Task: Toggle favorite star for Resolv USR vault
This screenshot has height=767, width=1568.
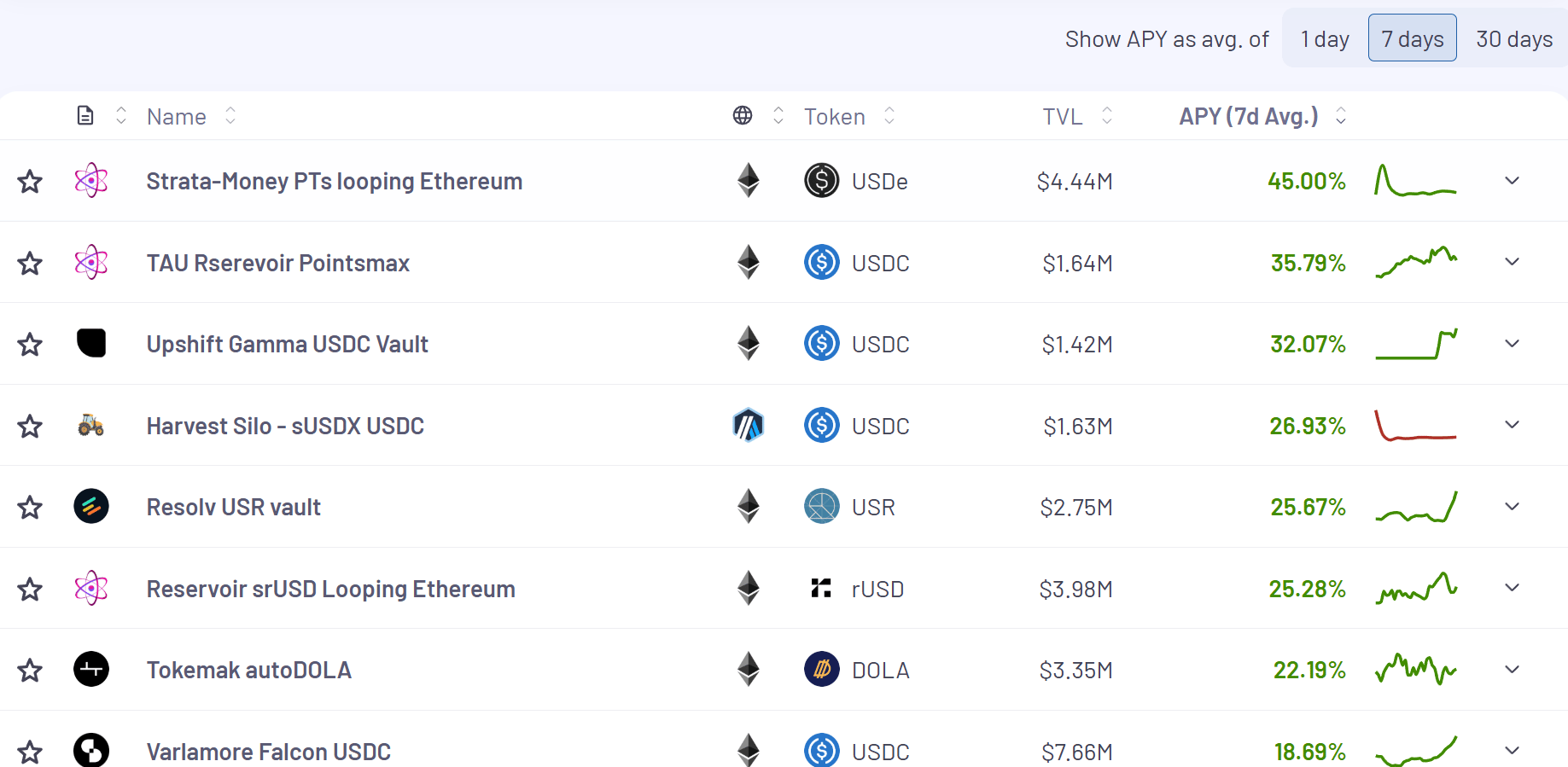Action: click(x=30, y=507)
